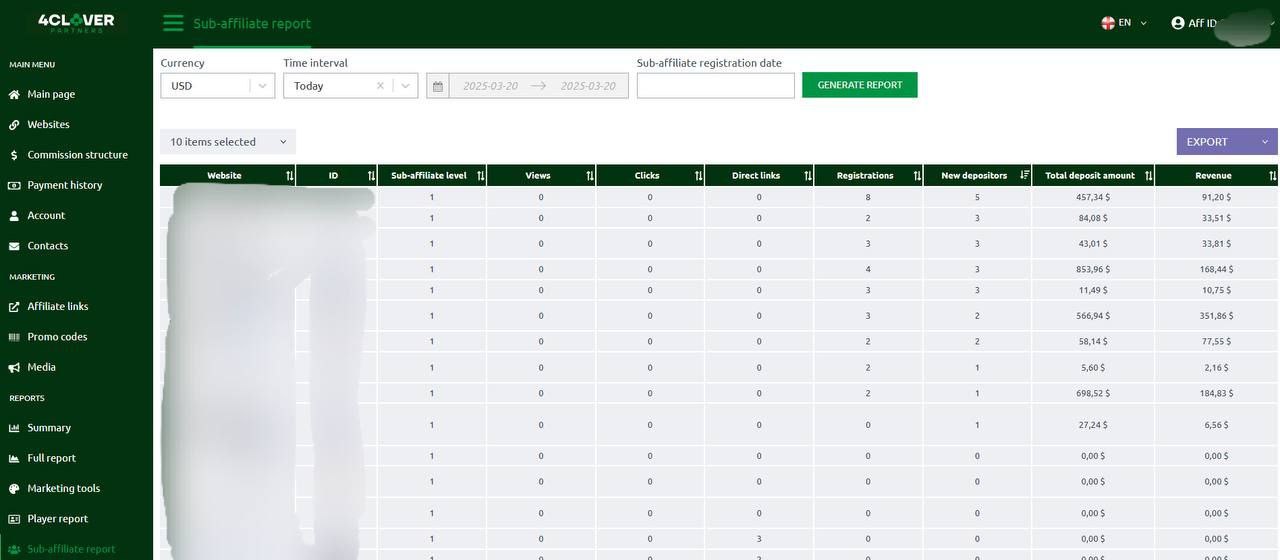
Task: Click the Generate Report button
Action: [860, 85]
